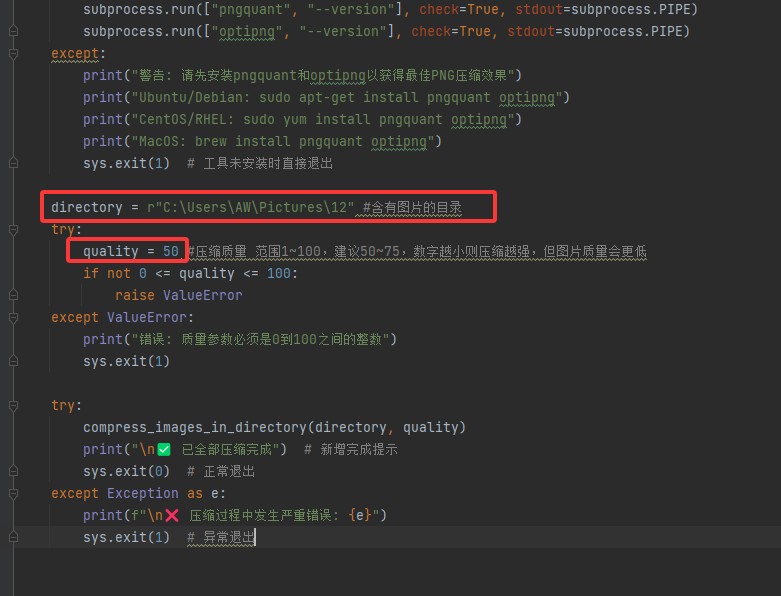Click the string '错误: 质量参数必须是0到100之间的整数'

pos(260,340)
